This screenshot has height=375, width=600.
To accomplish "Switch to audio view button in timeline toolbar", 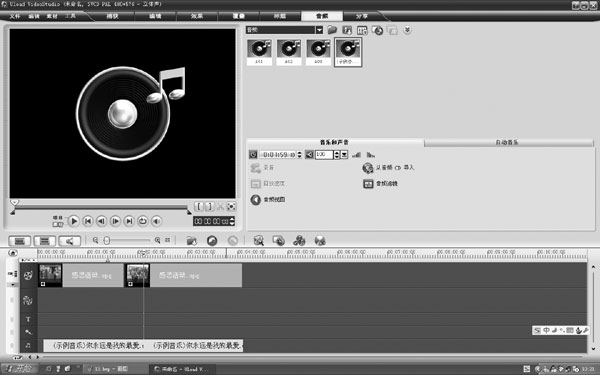I will 69,241.
